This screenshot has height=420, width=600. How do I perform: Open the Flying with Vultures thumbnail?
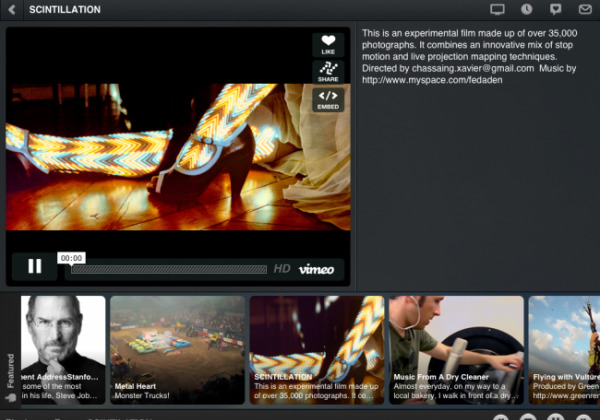coord(564,350)
